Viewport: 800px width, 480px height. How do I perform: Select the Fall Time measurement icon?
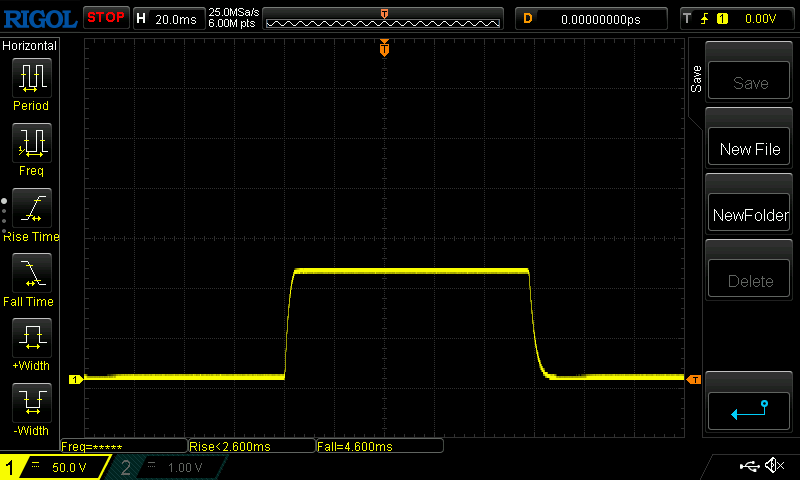[x=32, y=272]
